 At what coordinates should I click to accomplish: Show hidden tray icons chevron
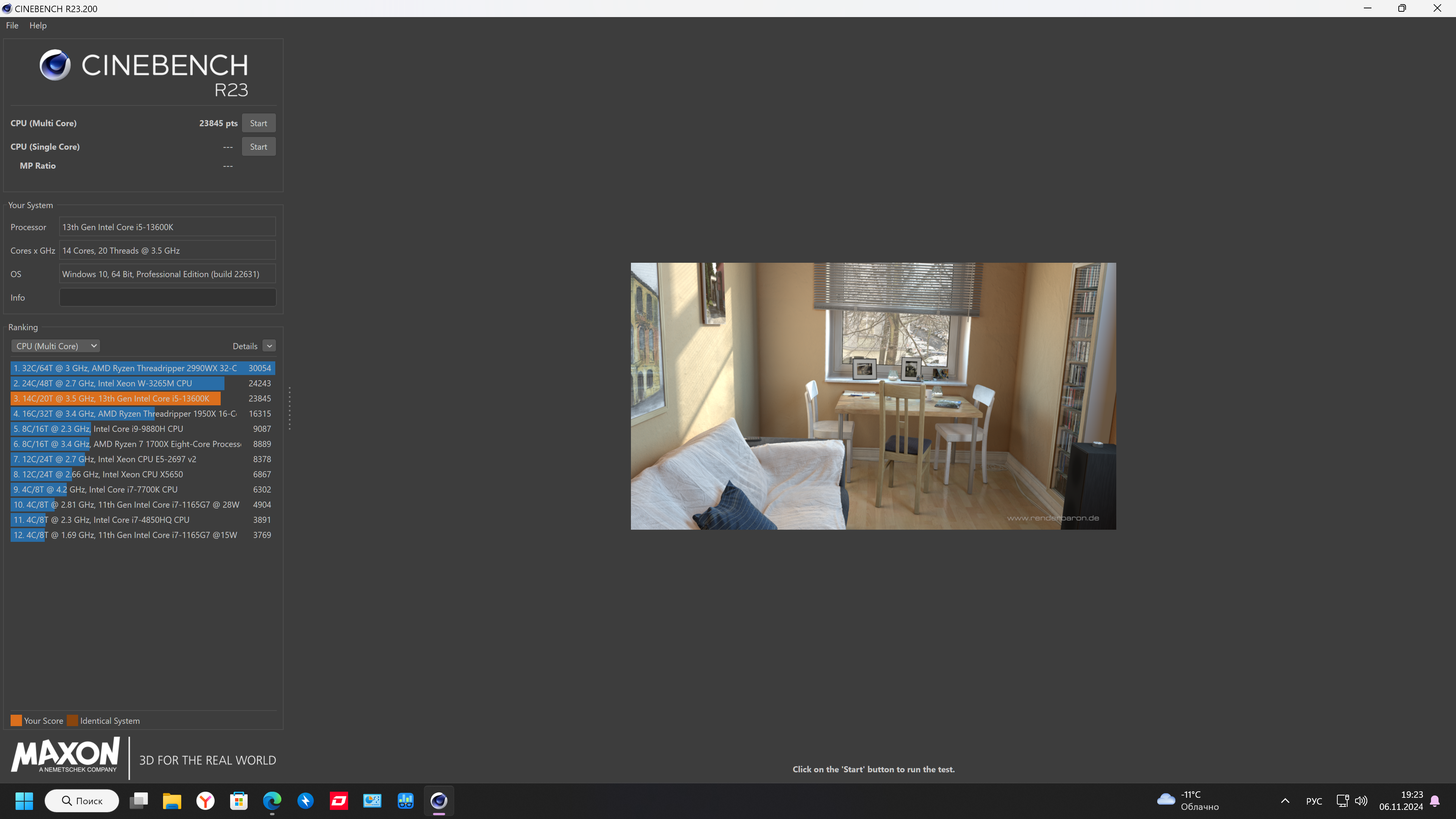[x=1285, y=800]
